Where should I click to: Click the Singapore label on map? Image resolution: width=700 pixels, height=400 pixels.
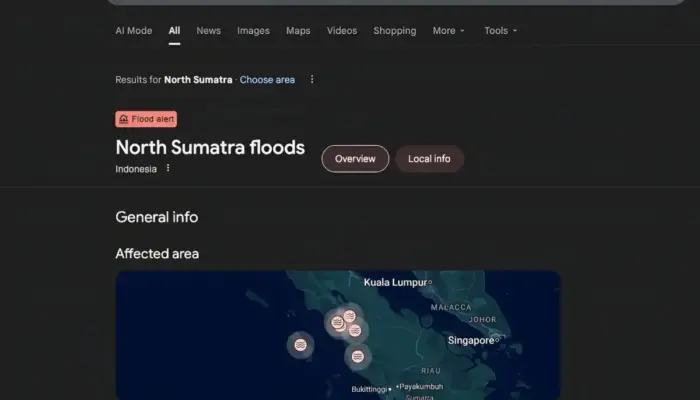click(x=471, y=341)
